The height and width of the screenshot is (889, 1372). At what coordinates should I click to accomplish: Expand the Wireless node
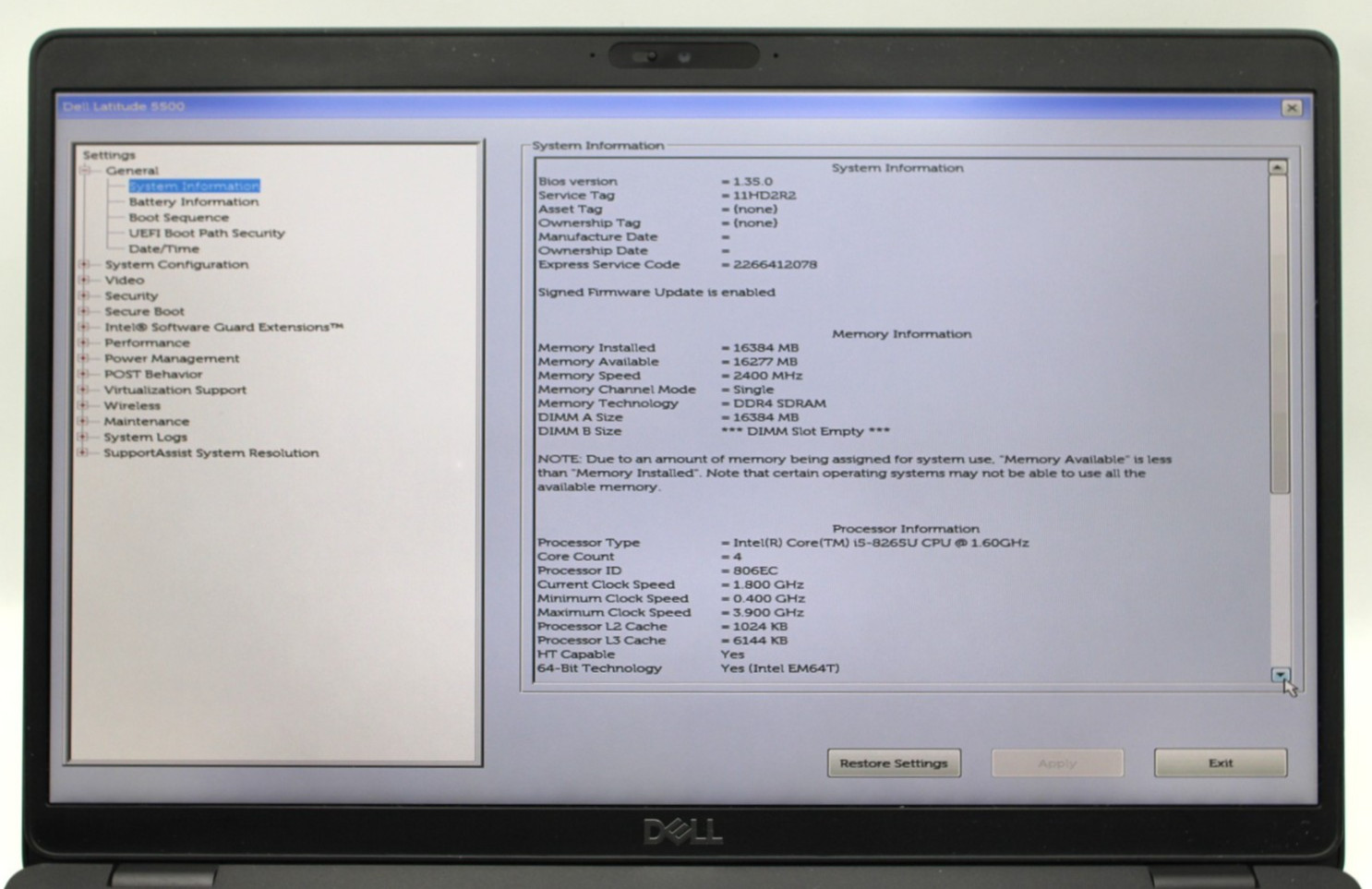[x=84, y=406]
